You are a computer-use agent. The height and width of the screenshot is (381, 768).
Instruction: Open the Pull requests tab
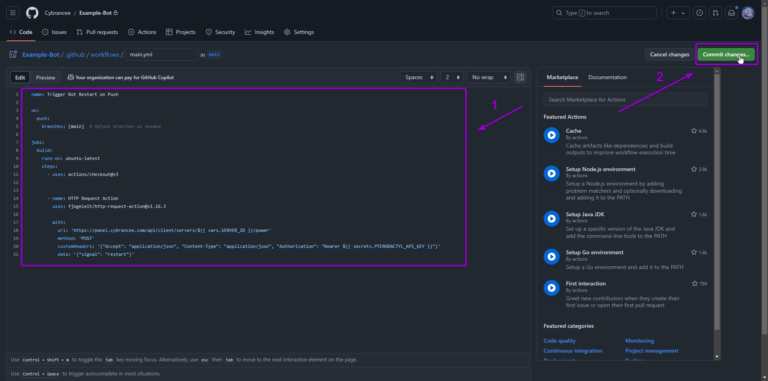[97, 32]
